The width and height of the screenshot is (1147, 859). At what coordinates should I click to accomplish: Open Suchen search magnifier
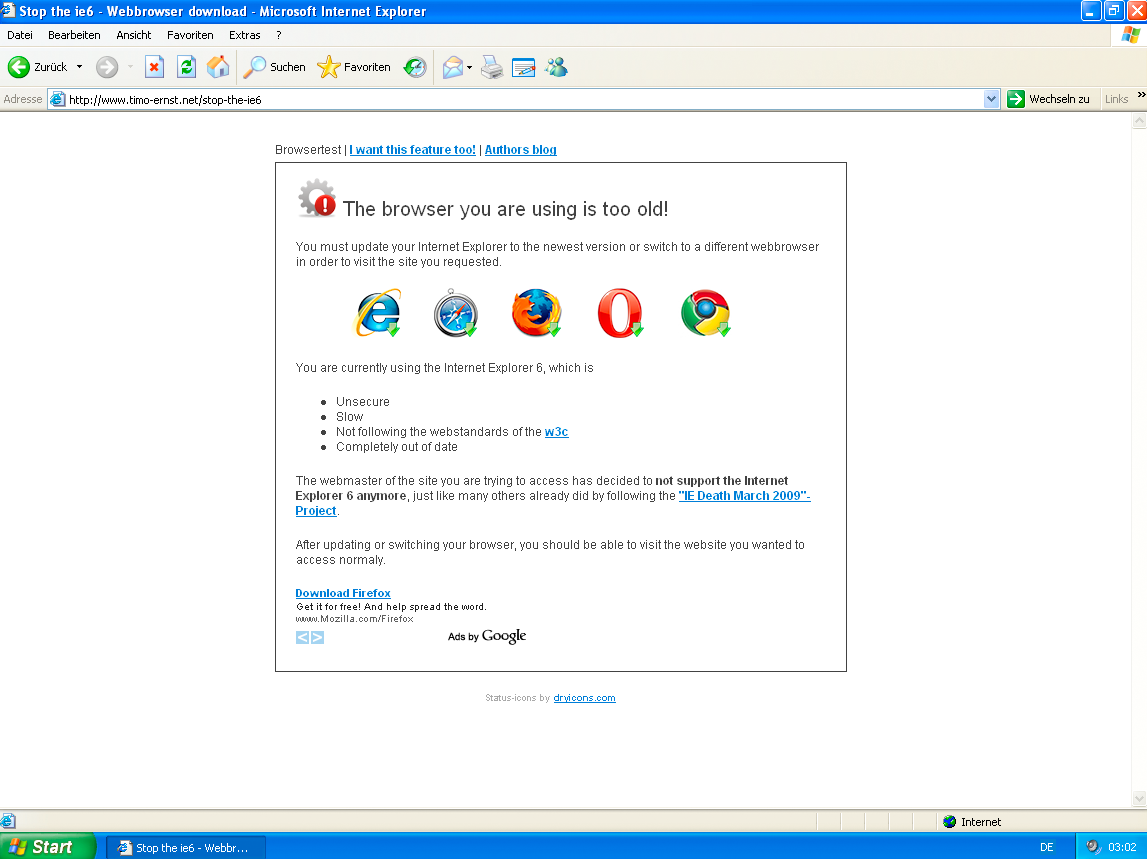point(274,67)
